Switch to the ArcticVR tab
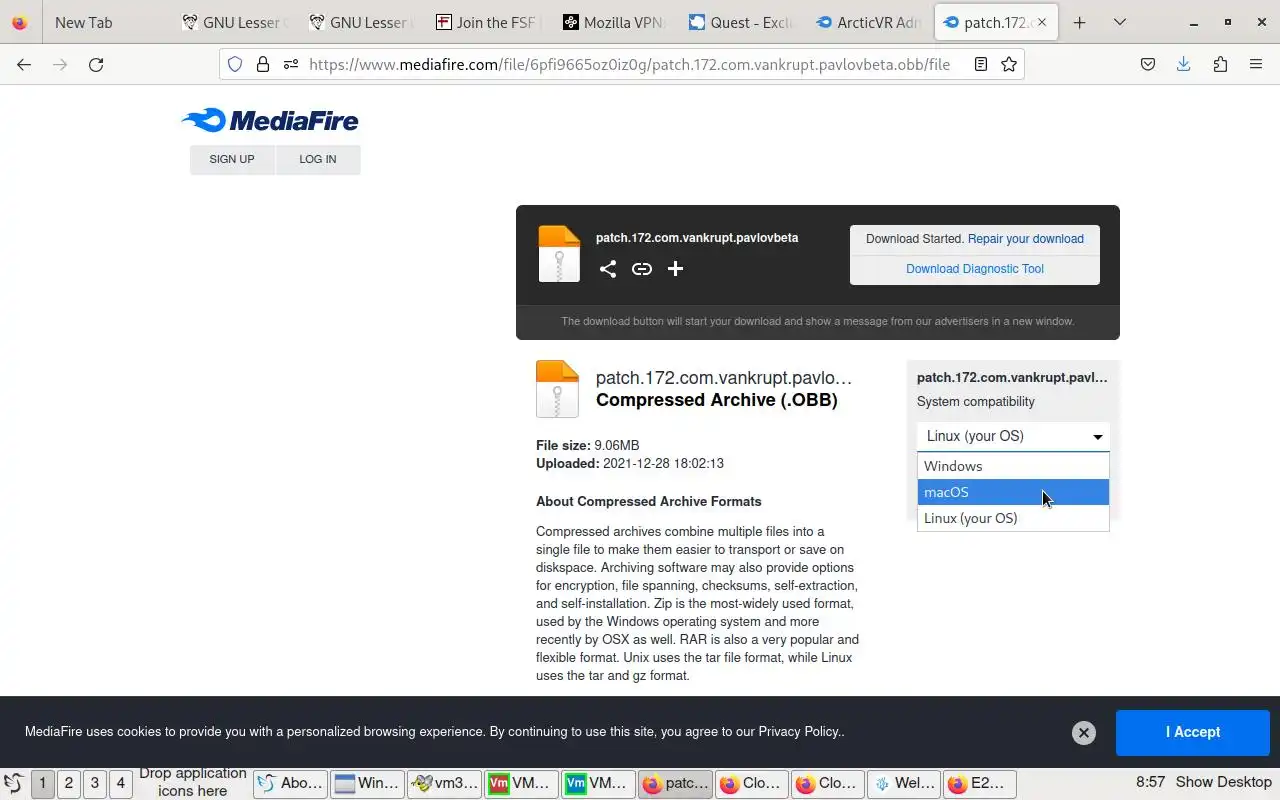The image size is (1280, 800). tap(867, 22)
